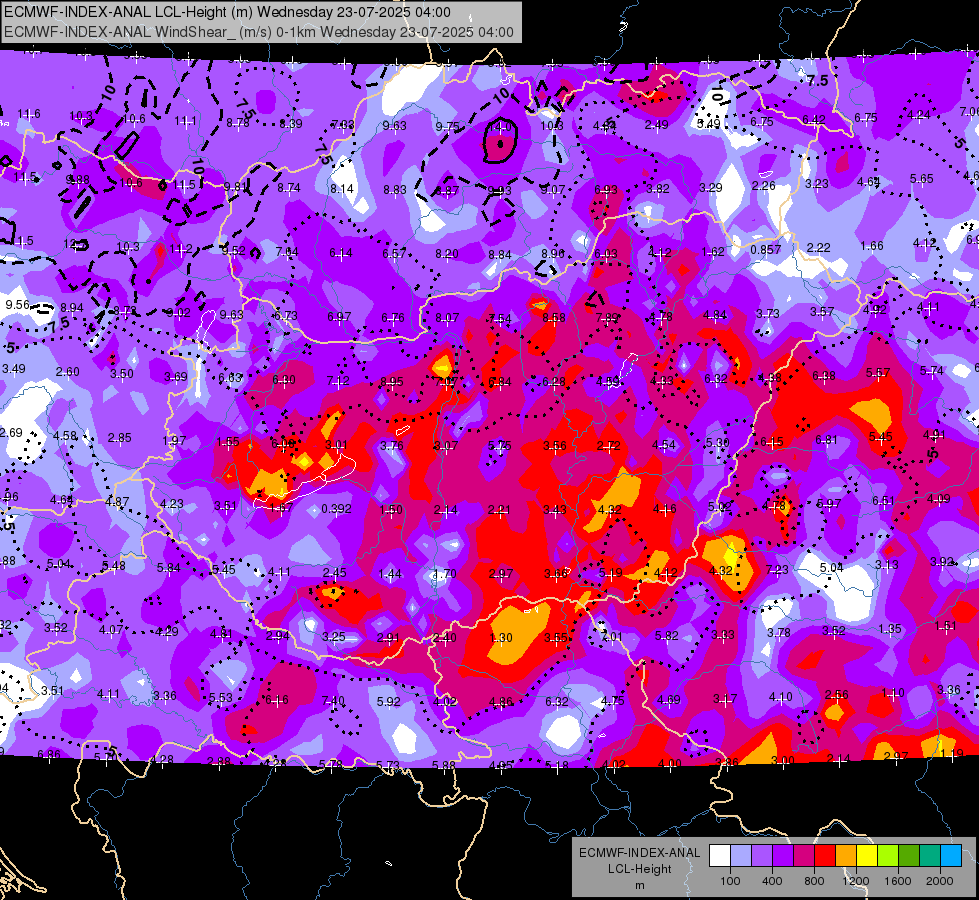Click the wind shear value 2.45
Screen dimensions: 979x900
pos(335,572)
